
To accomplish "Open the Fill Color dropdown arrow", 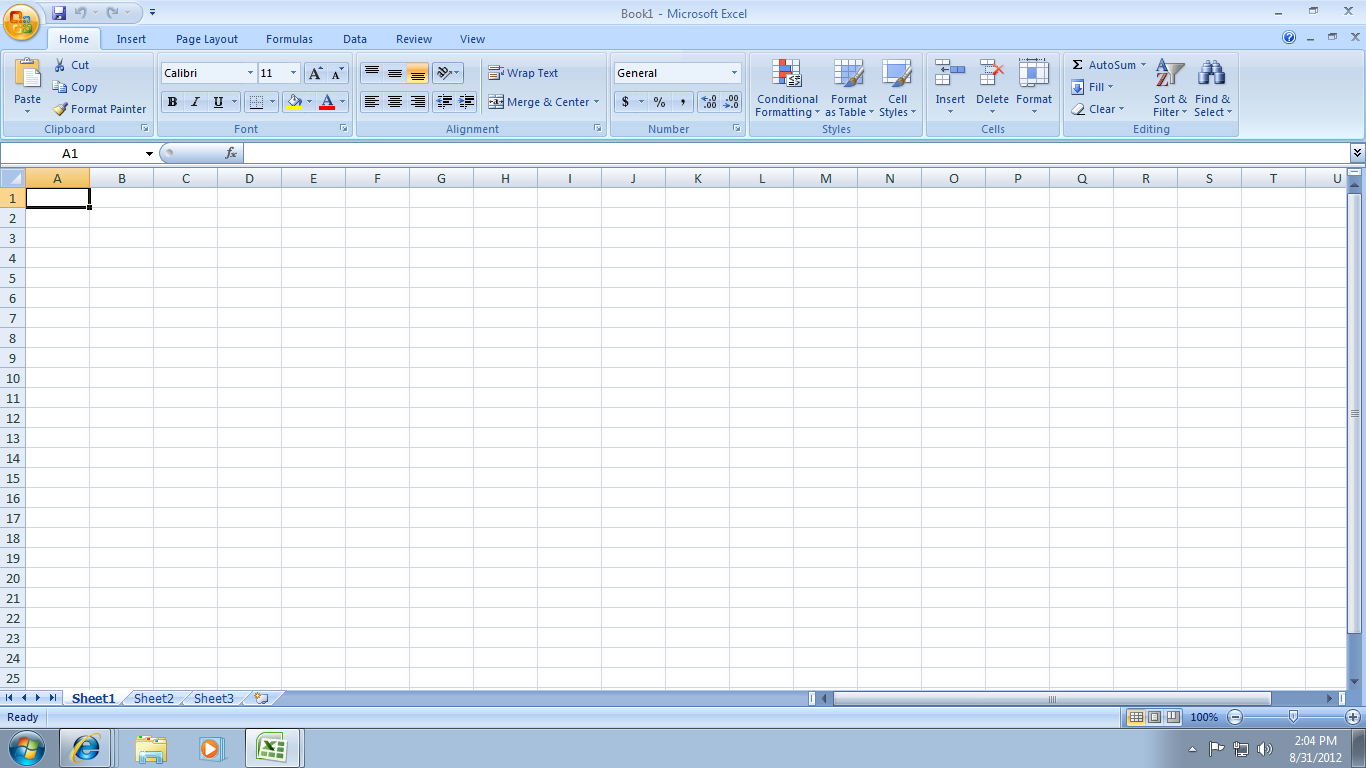I will coord(307,102).
